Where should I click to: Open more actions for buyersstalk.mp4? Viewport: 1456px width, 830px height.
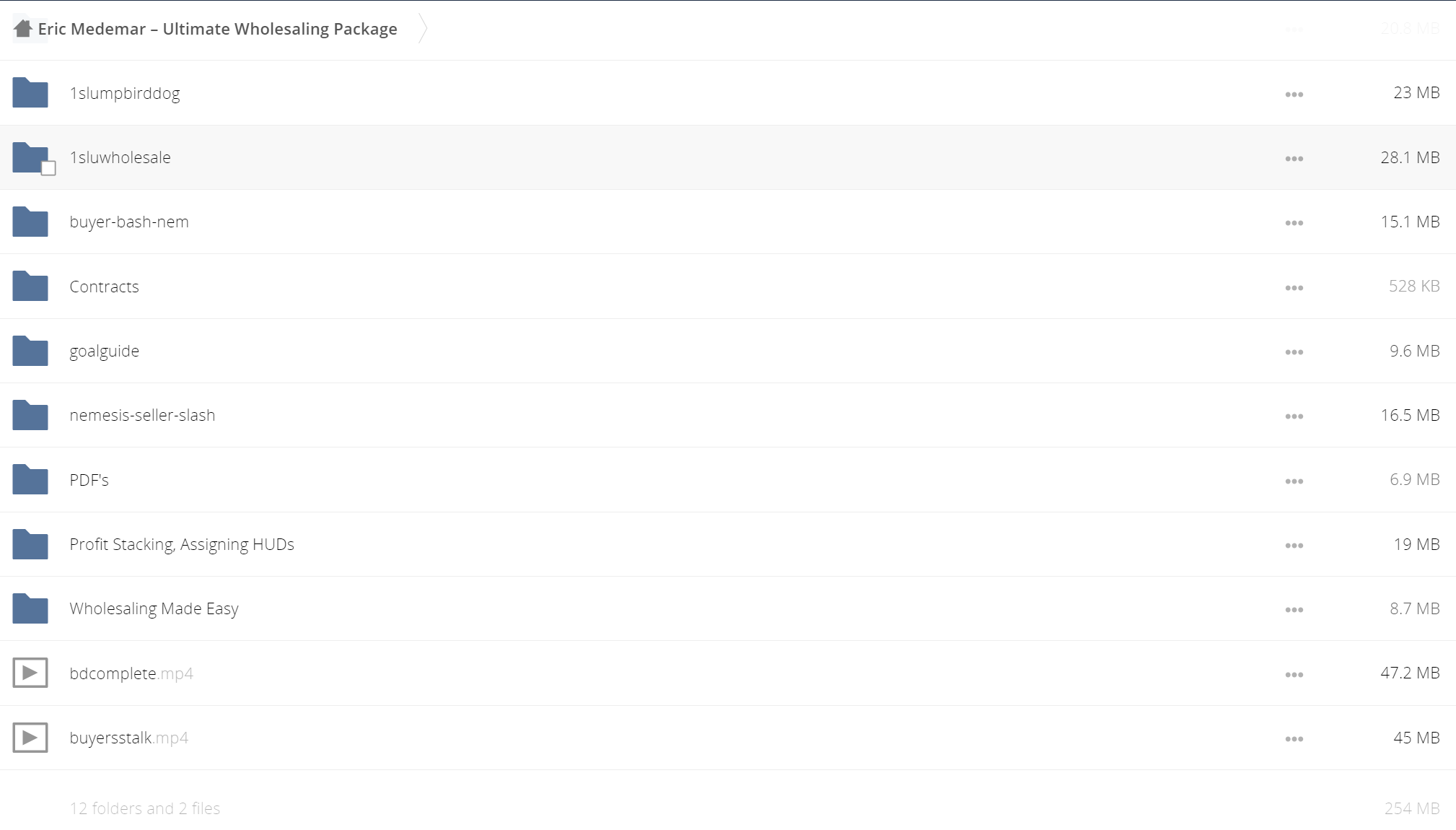(x=1294, y=739)
